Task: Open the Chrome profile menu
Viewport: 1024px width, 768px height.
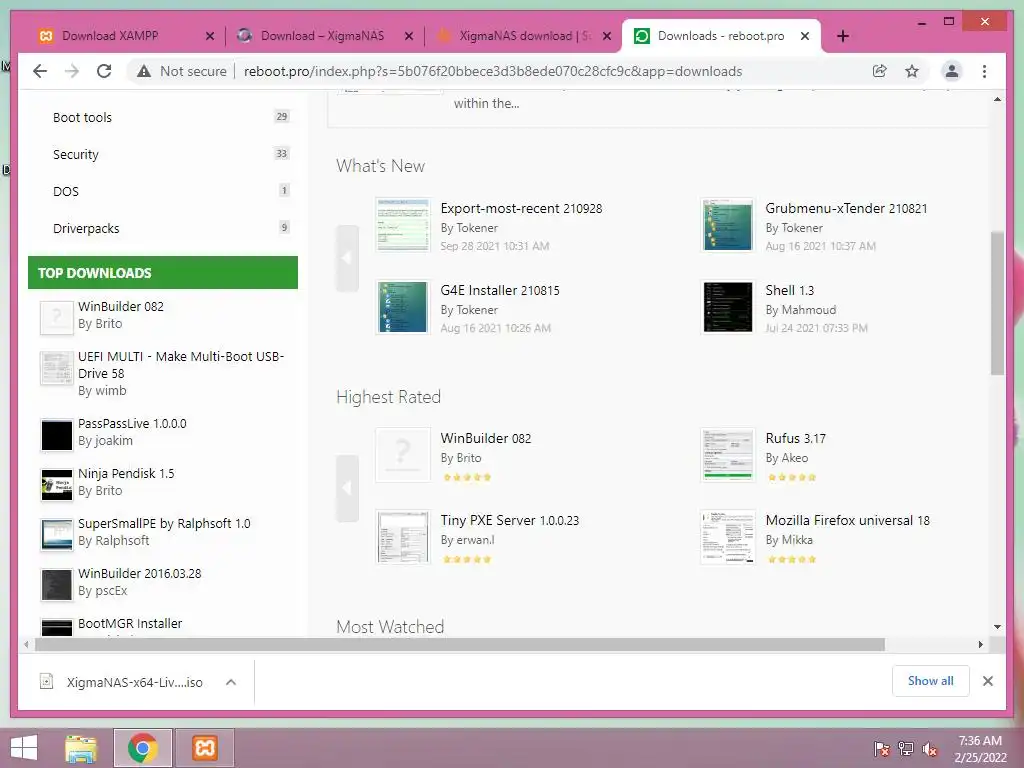Action: point(952,71)
